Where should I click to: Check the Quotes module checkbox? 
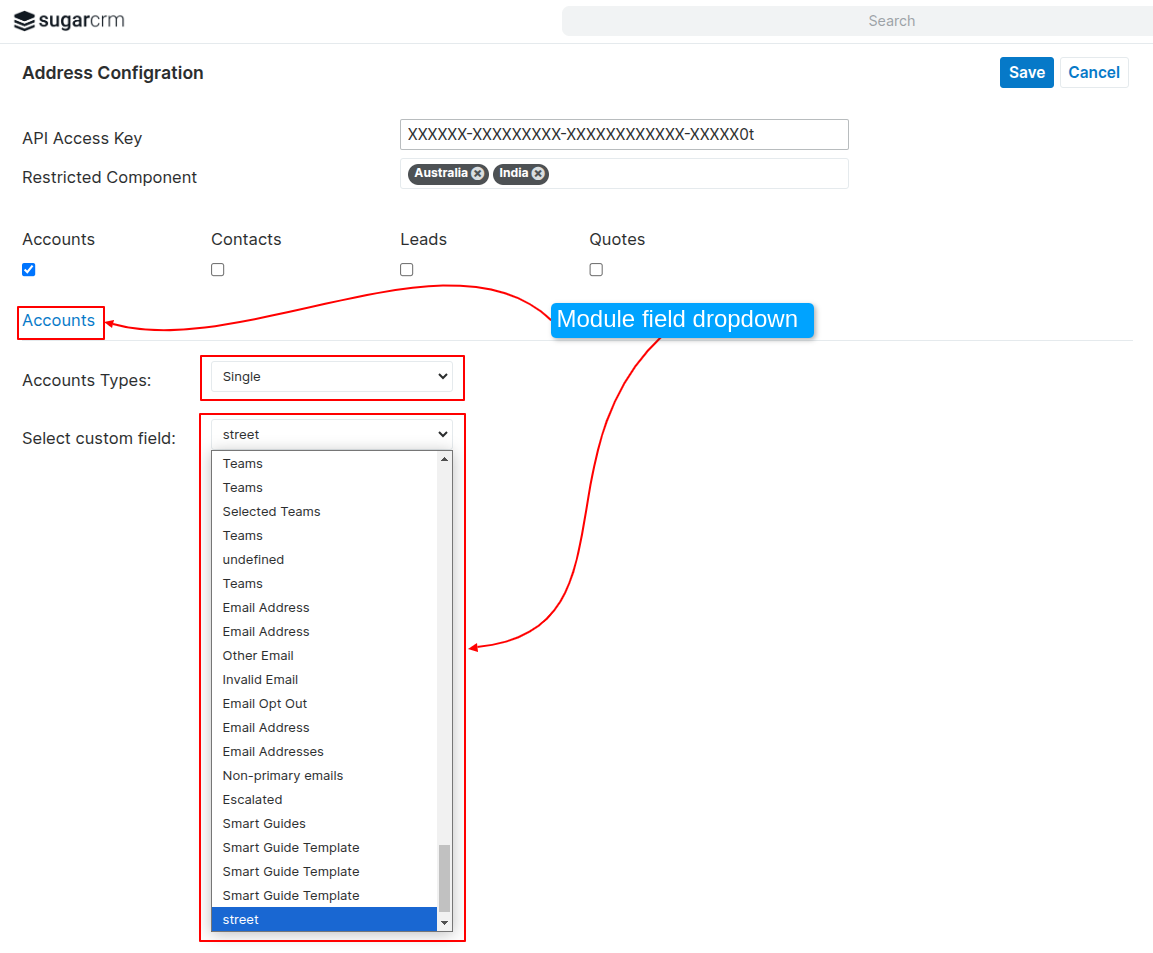click(x=596, y=270)
